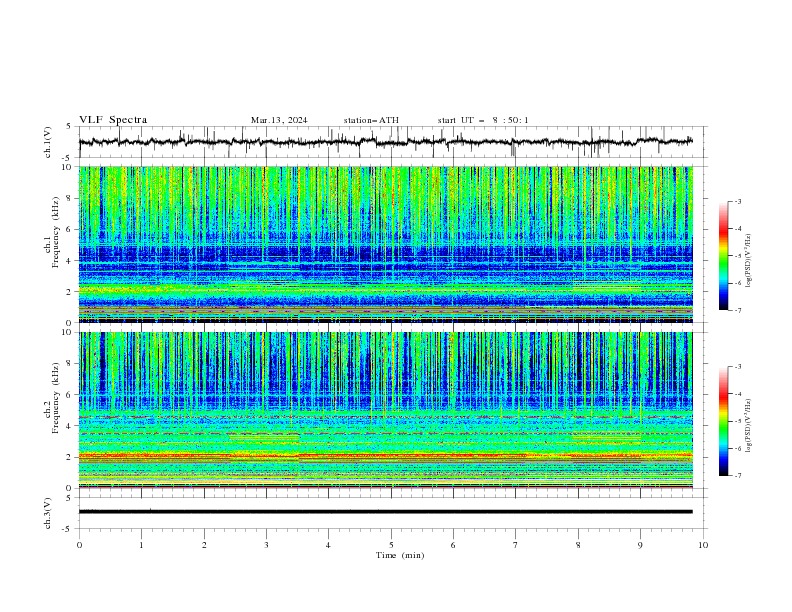Click the '-3' label on upper colorbar

tap(738, 201)
